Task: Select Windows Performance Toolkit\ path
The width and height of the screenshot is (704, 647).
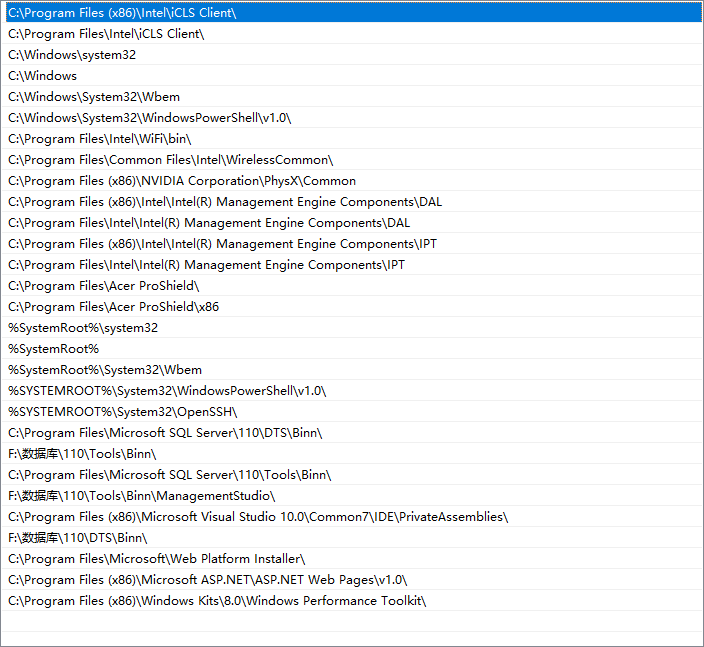Action: click(352, 601)
